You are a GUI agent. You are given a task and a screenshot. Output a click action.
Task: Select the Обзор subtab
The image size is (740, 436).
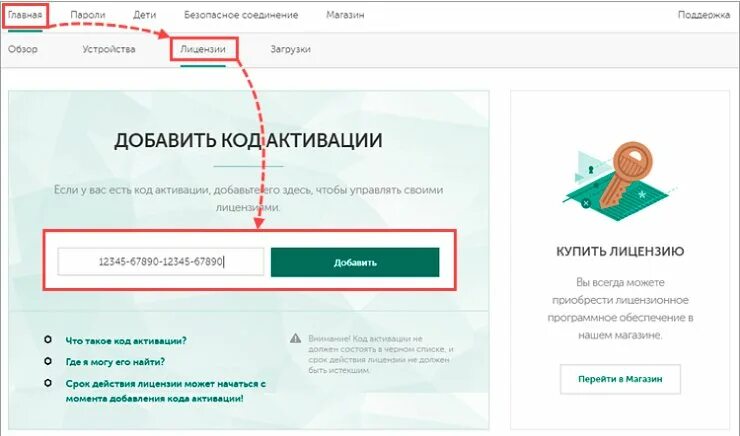click(23, 49)
